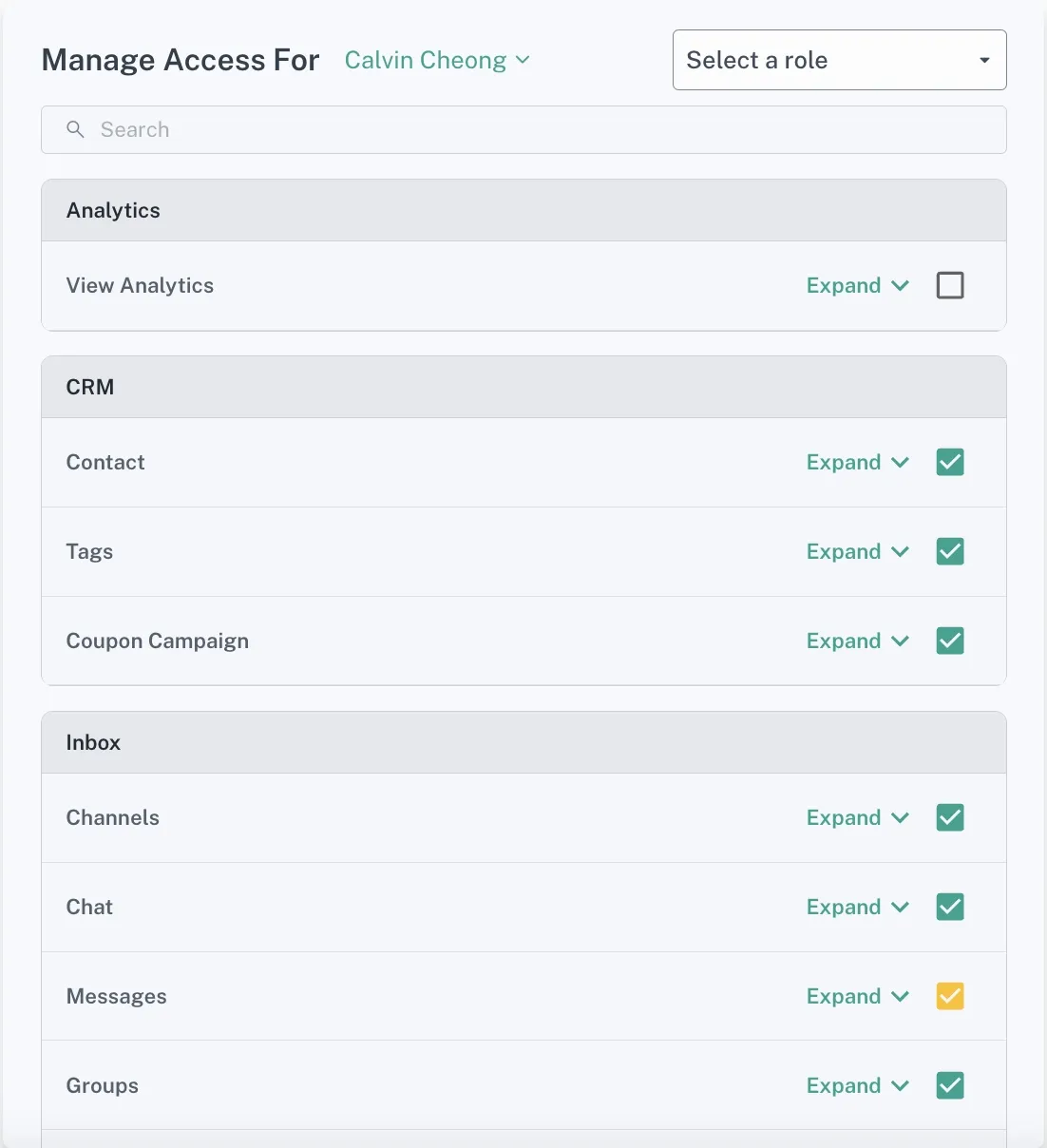Expand the Messages permission details
Screen dimensions: 1047x1148
(844, 996)
